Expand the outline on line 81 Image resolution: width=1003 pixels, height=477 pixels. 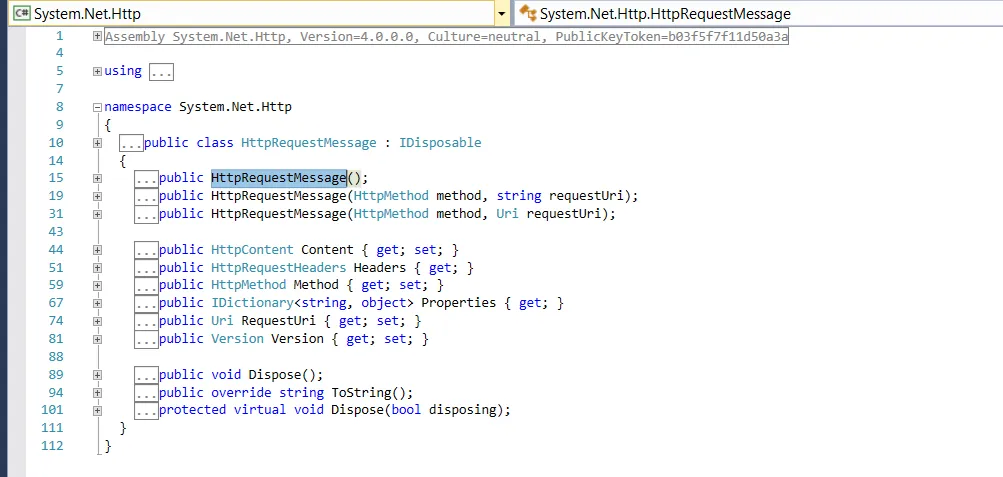97,339
